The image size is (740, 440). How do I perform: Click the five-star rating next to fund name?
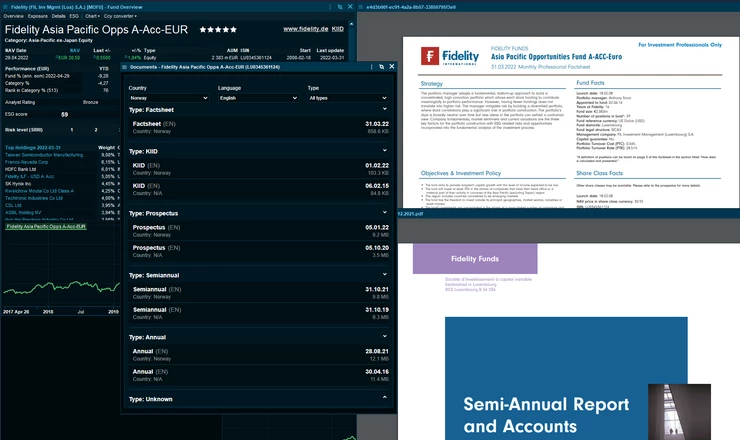218,30
